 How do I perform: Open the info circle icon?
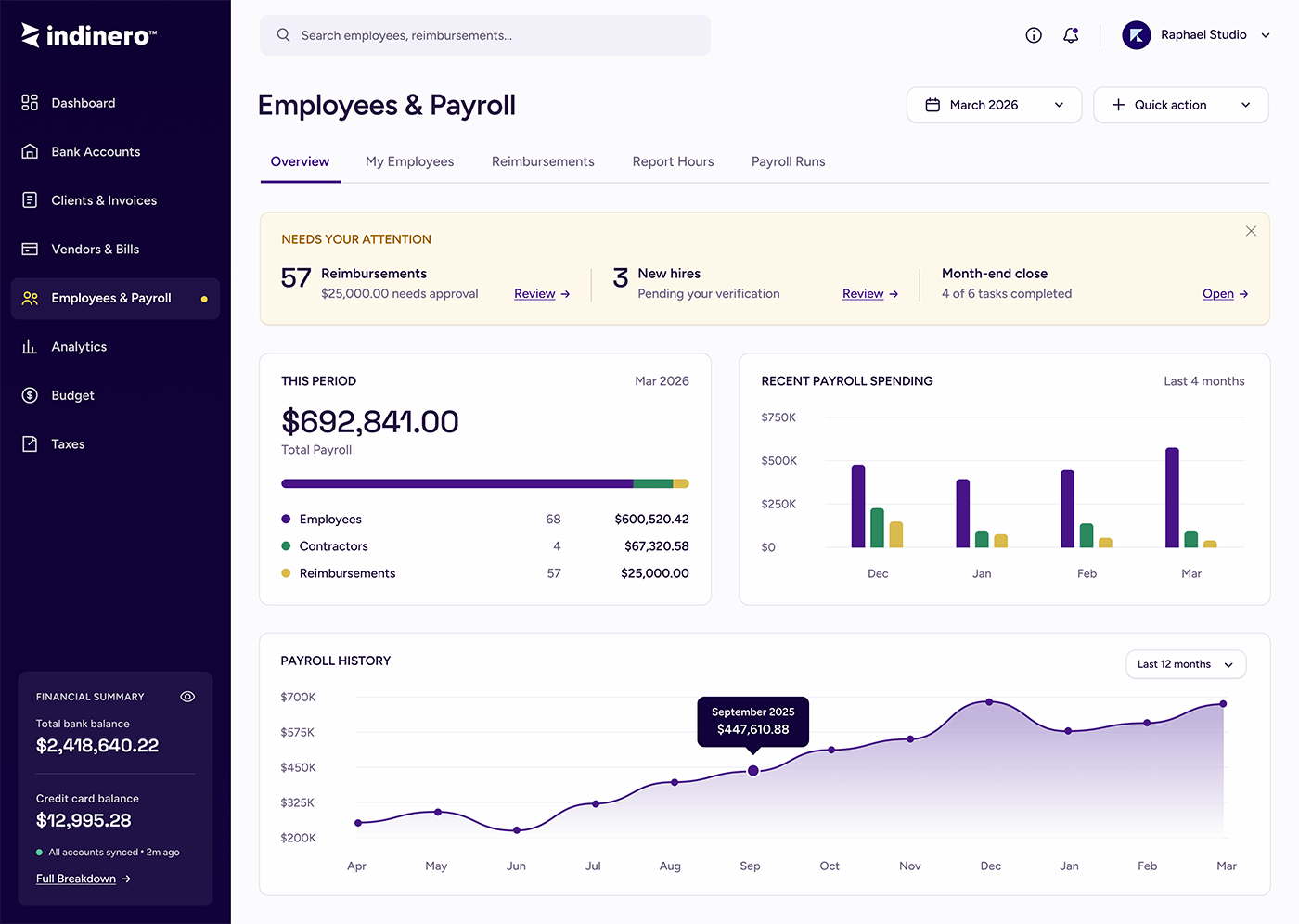pyautogui.click(x=1034, y=35)
